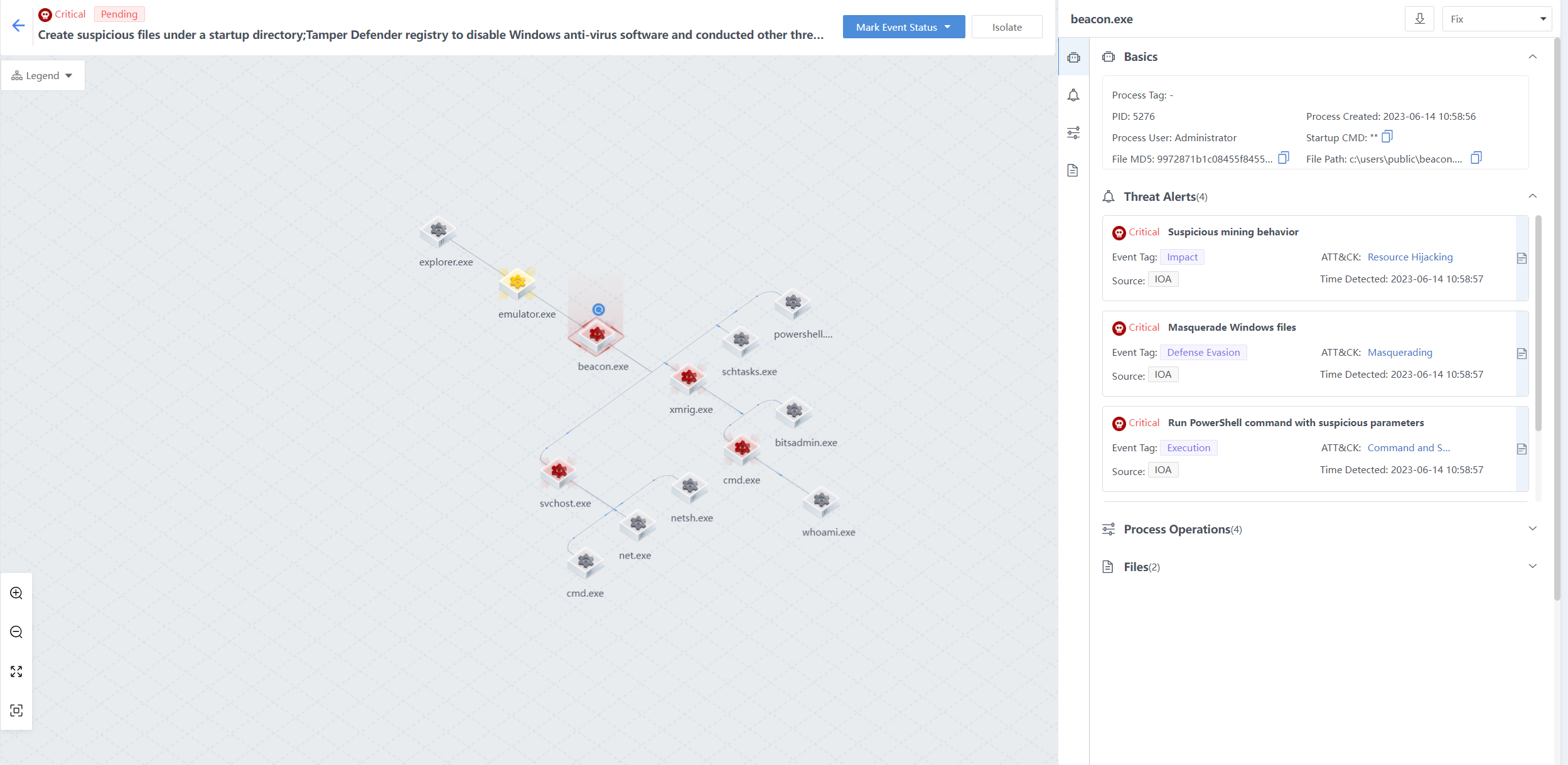Image resolution: width=1568 pixels, height=765 pixels.
Task: Open the Resource Hijacking ATT&CK link
Action: click(x=1410, y=257)
